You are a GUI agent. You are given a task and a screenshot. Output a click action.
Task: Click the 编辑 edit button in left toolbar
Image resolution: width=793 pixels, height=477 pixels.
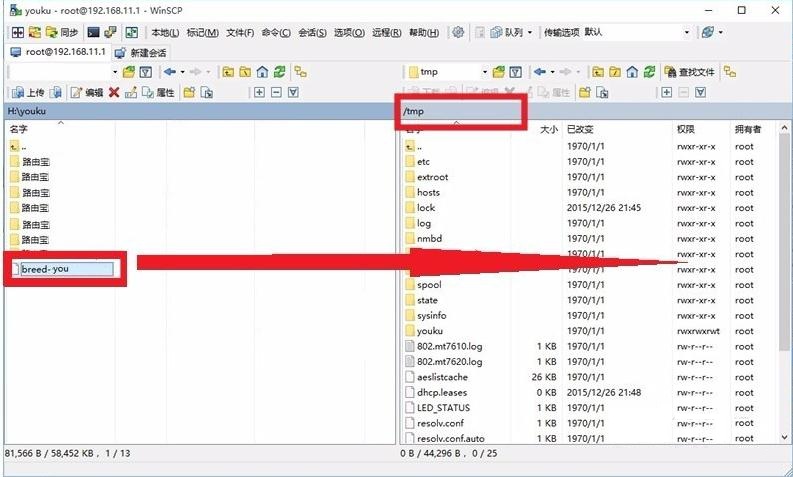[x=87, y=92]
